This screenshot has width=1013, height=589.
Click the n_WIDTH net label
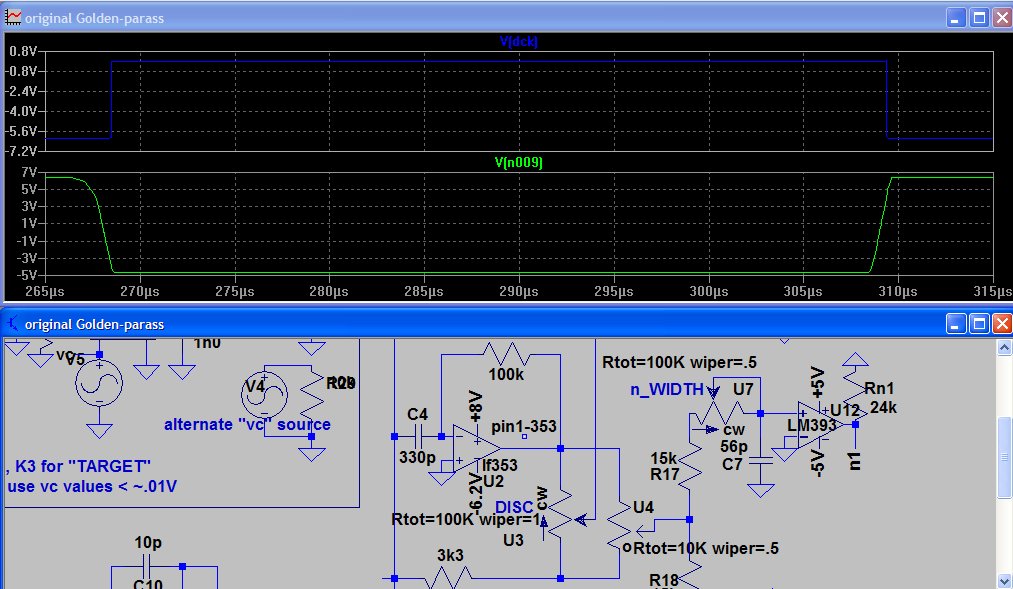(x=666, y=389)
